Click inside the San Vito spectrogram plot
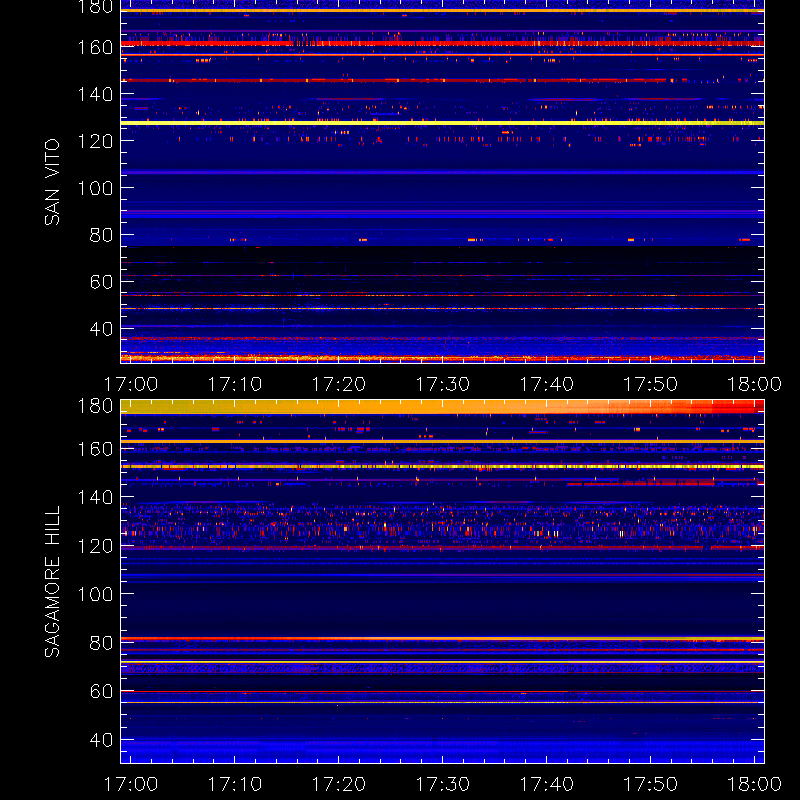Screen dimensions: 800x800 pyautogui.click(x=442, y=182)
